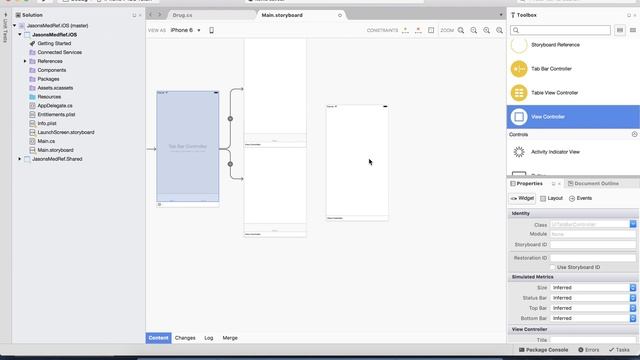This screenshot has width=640, height=360.
Task: Collapse the JasonsMedRef.iOS project node
Action: (20, 35)
